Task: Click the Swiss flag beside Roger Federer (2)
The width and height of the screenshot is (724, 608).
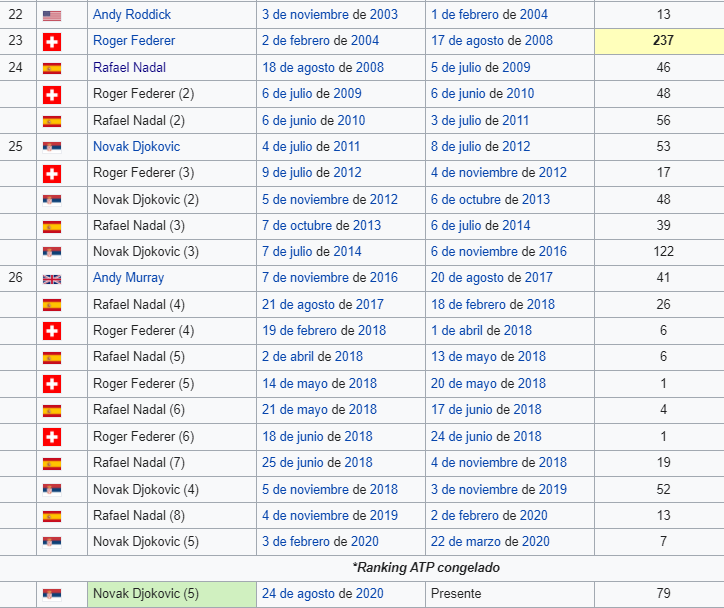Action: pyautogui.click(x=52, y=95)
